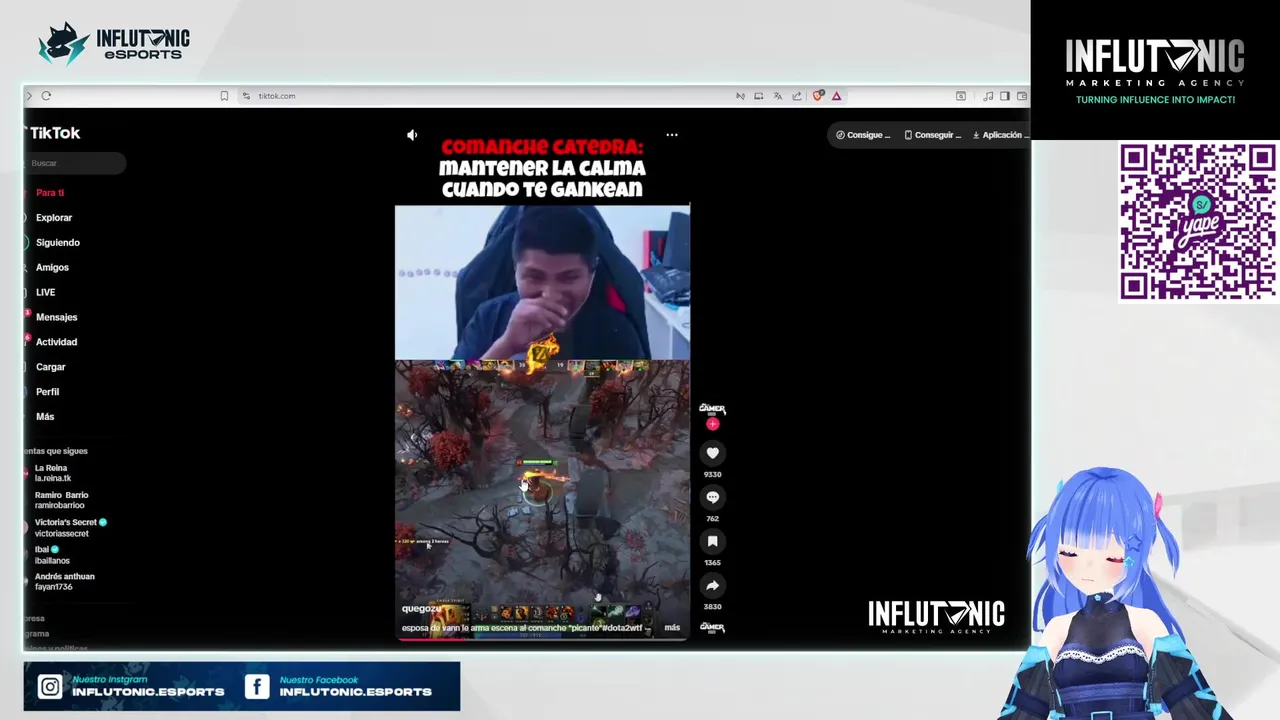Click the Brave shields lion icon
This screenshot has height=720, width=1280.
818,96
